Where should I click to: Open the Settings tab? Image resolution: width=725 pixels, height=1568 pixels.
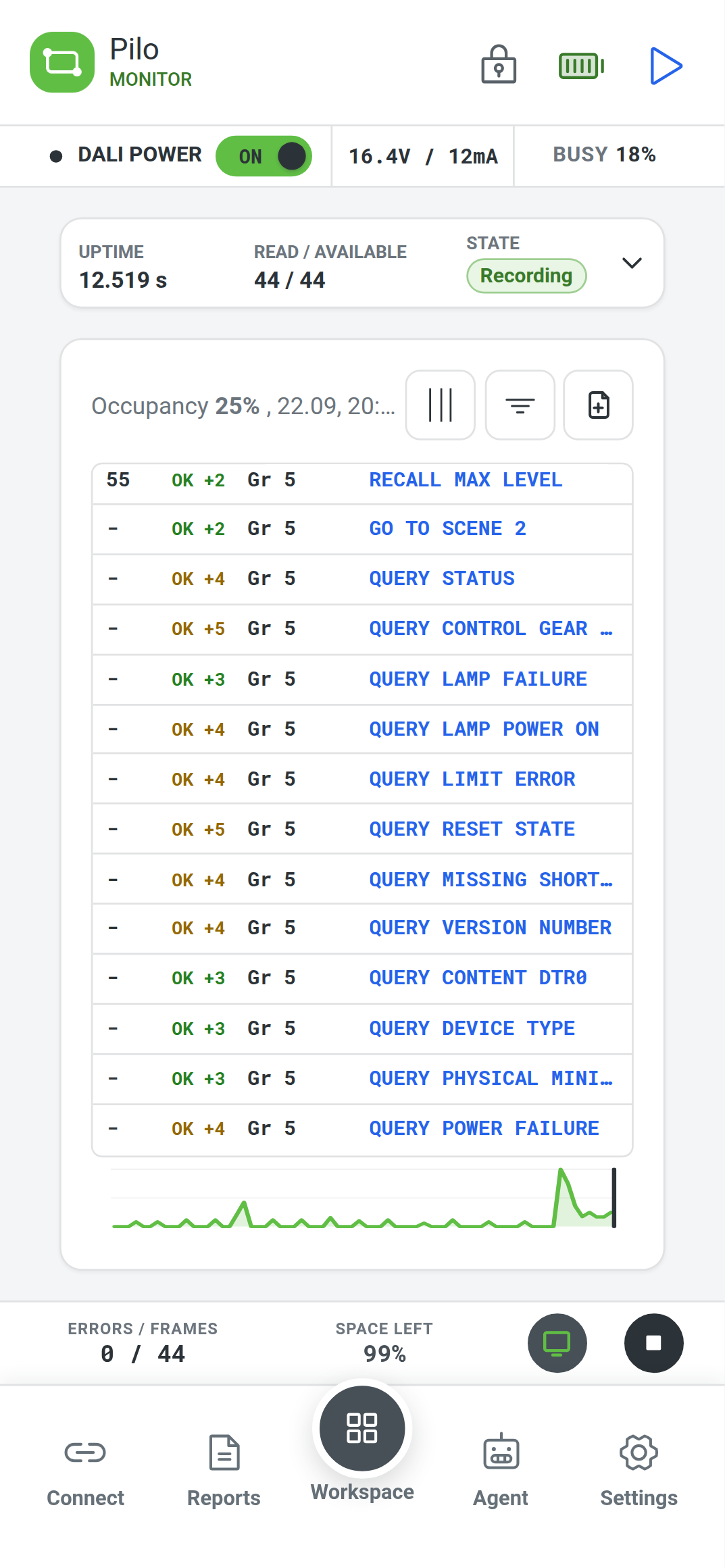click(x=639, y=1471)
